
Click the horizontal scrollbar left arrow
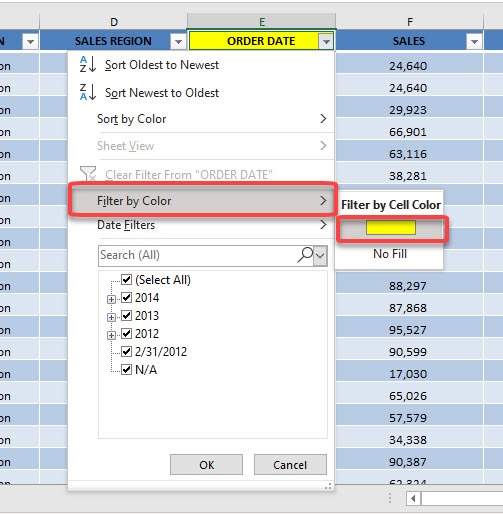point(413,499)
